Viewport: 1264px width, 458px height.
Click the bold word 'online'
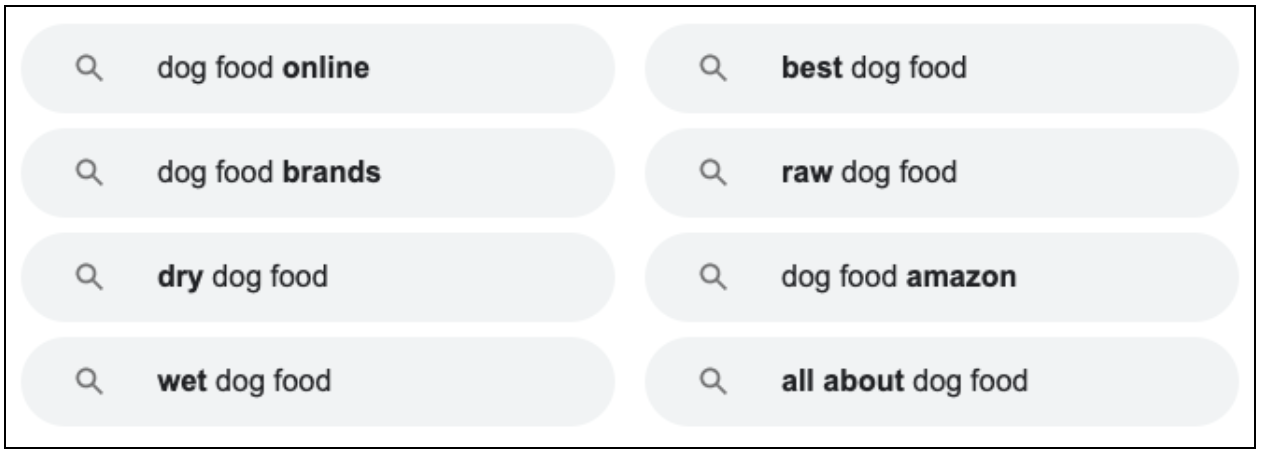(327, 69)
